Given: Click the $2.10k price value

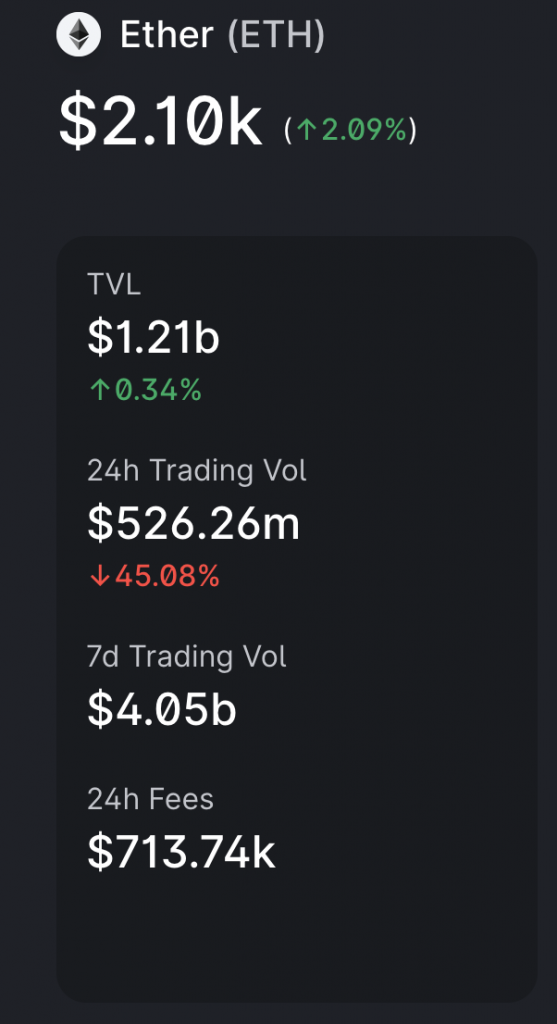Looking at the screenshot, I should coord(161,121).
